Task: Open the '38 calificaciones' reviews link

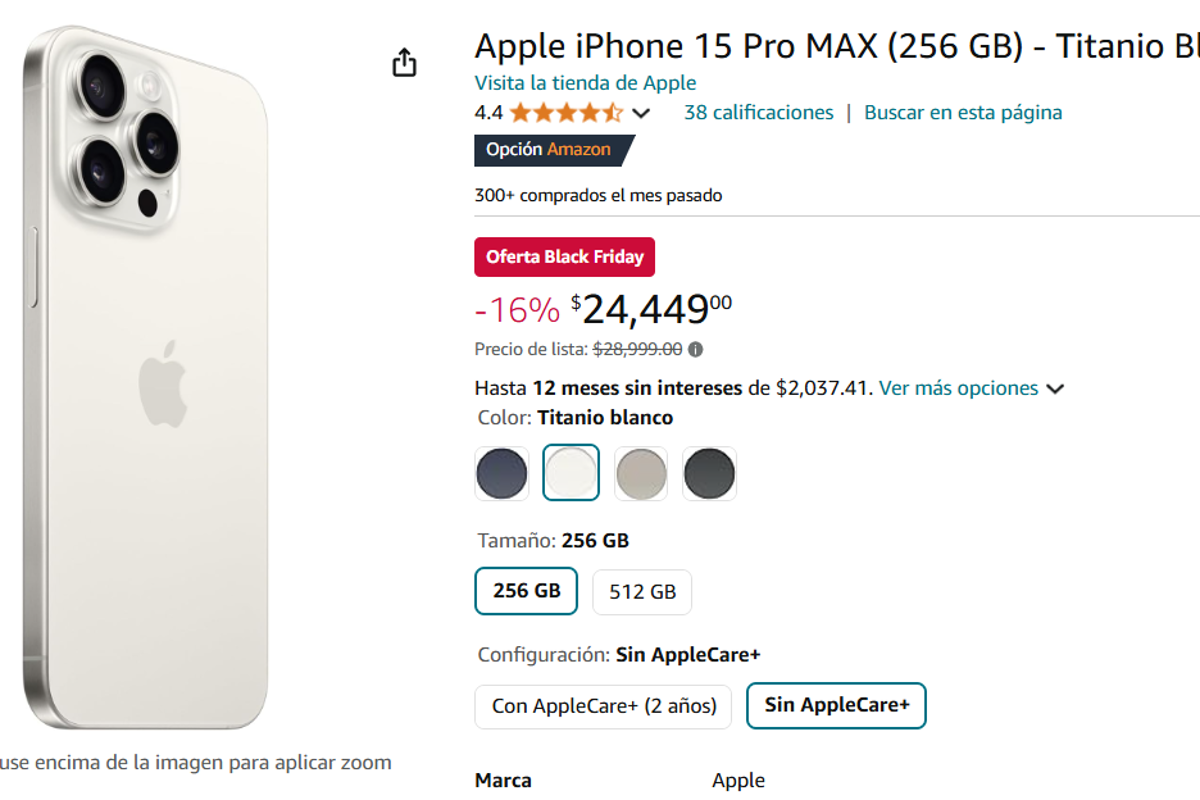Action: click(757, 112)
